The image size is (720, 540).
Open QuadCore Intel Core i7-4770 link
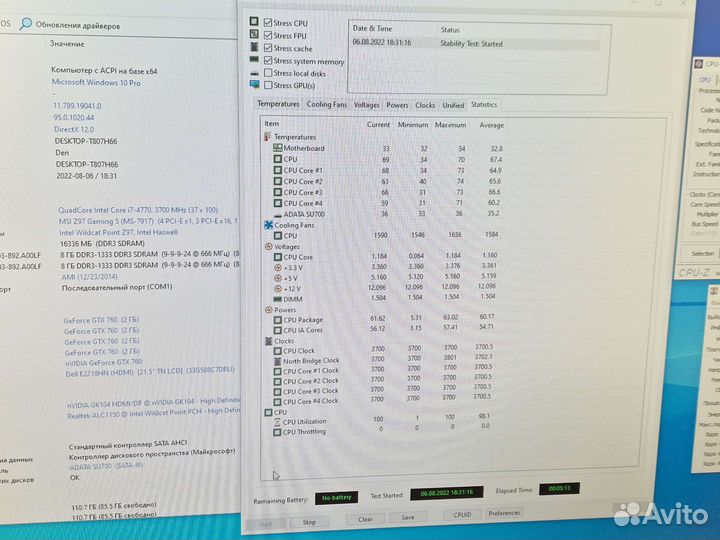pyautogui.click(x=138, y=210)
